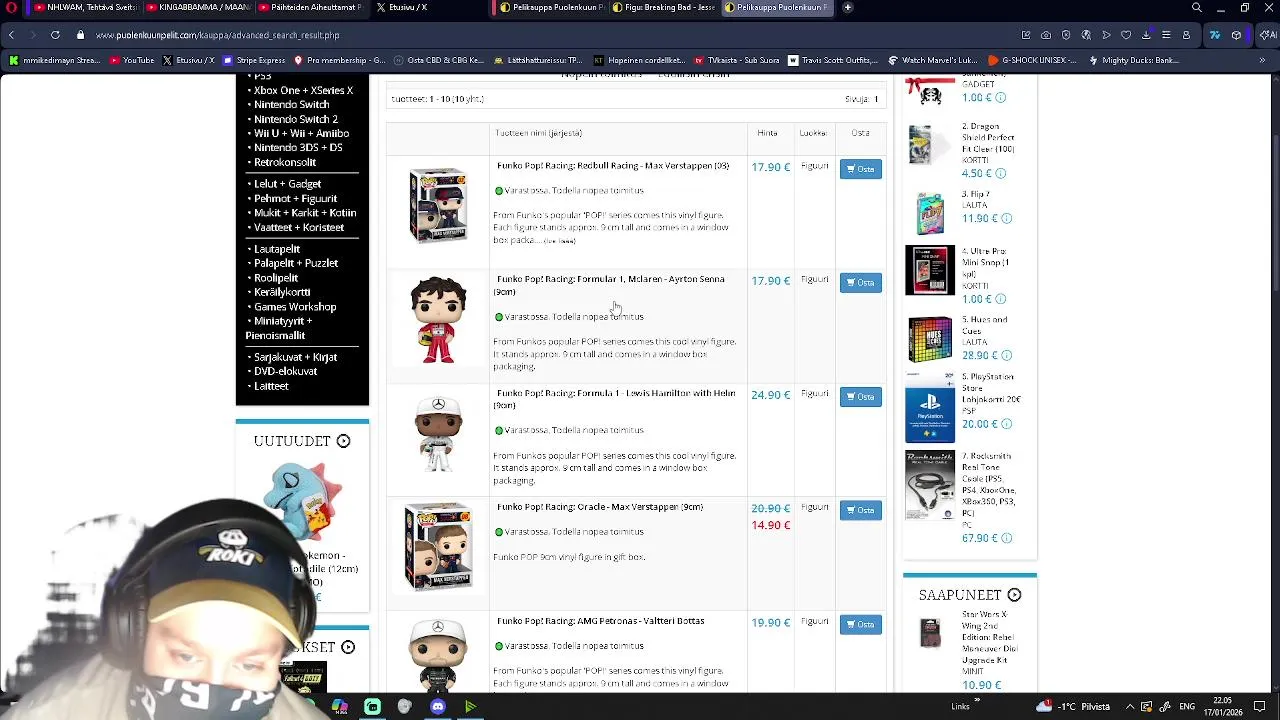Image resolution: width=1280 pixels, height=720 pixels.
Task: Buy the Lewis Hamilton with Helm figure
Action: [860, 397]
